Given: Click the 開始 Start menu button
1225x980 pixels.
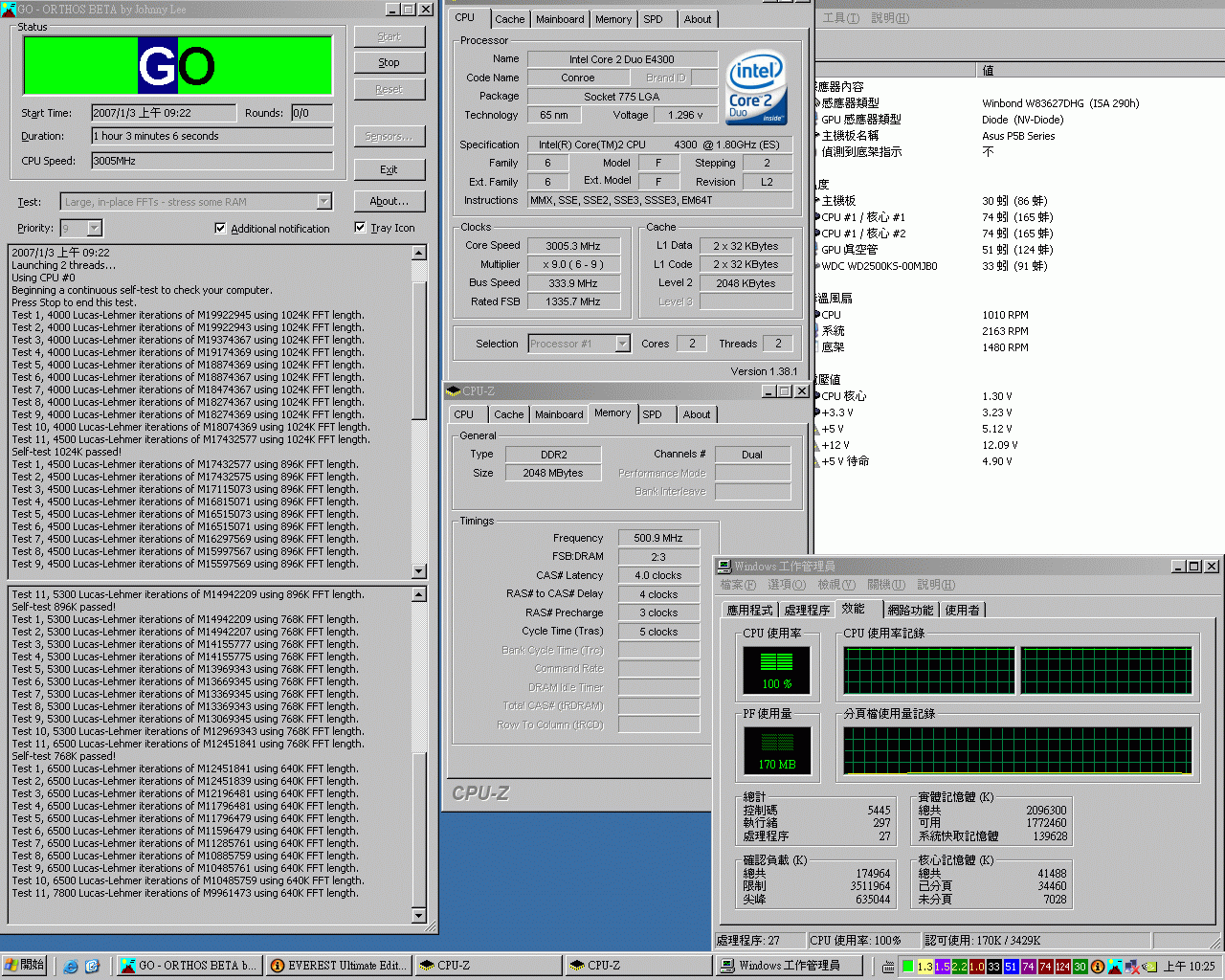Looking at the screenshot, I should (25, 966).
